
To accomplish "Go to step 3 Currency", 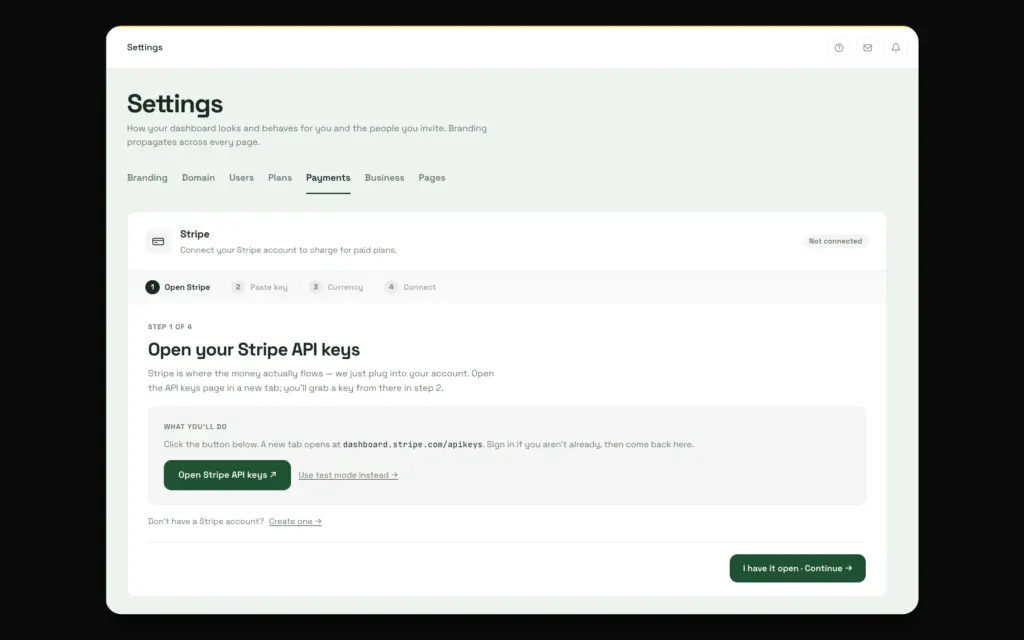I will (x=336, y=287).
